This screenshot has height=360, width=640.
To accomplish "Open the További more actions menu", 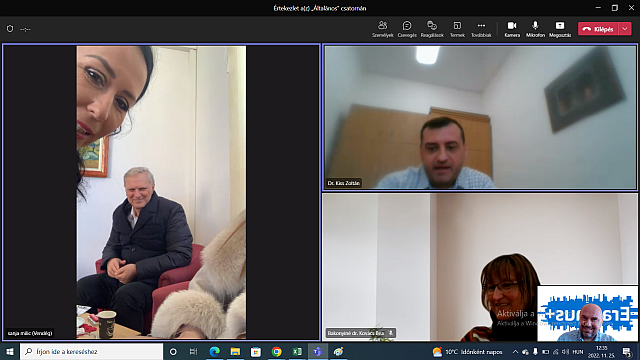I will pyautogui.click(x=481, y=29).
